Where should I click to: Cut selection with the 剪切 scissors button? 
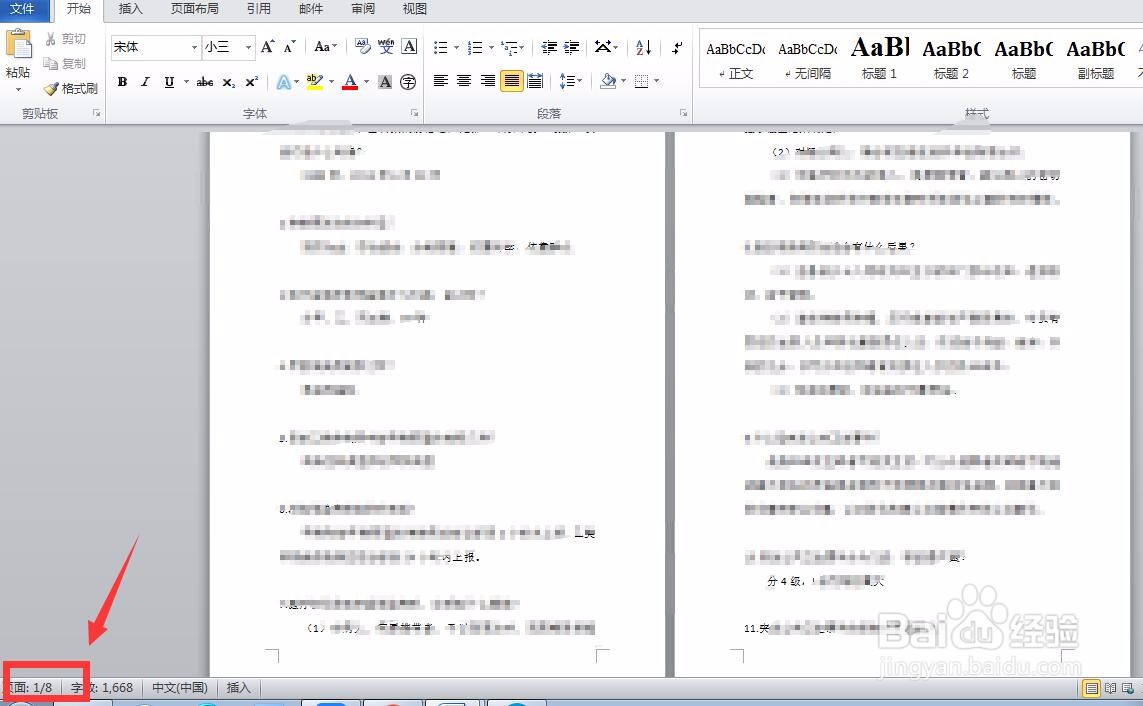(66, 39)
